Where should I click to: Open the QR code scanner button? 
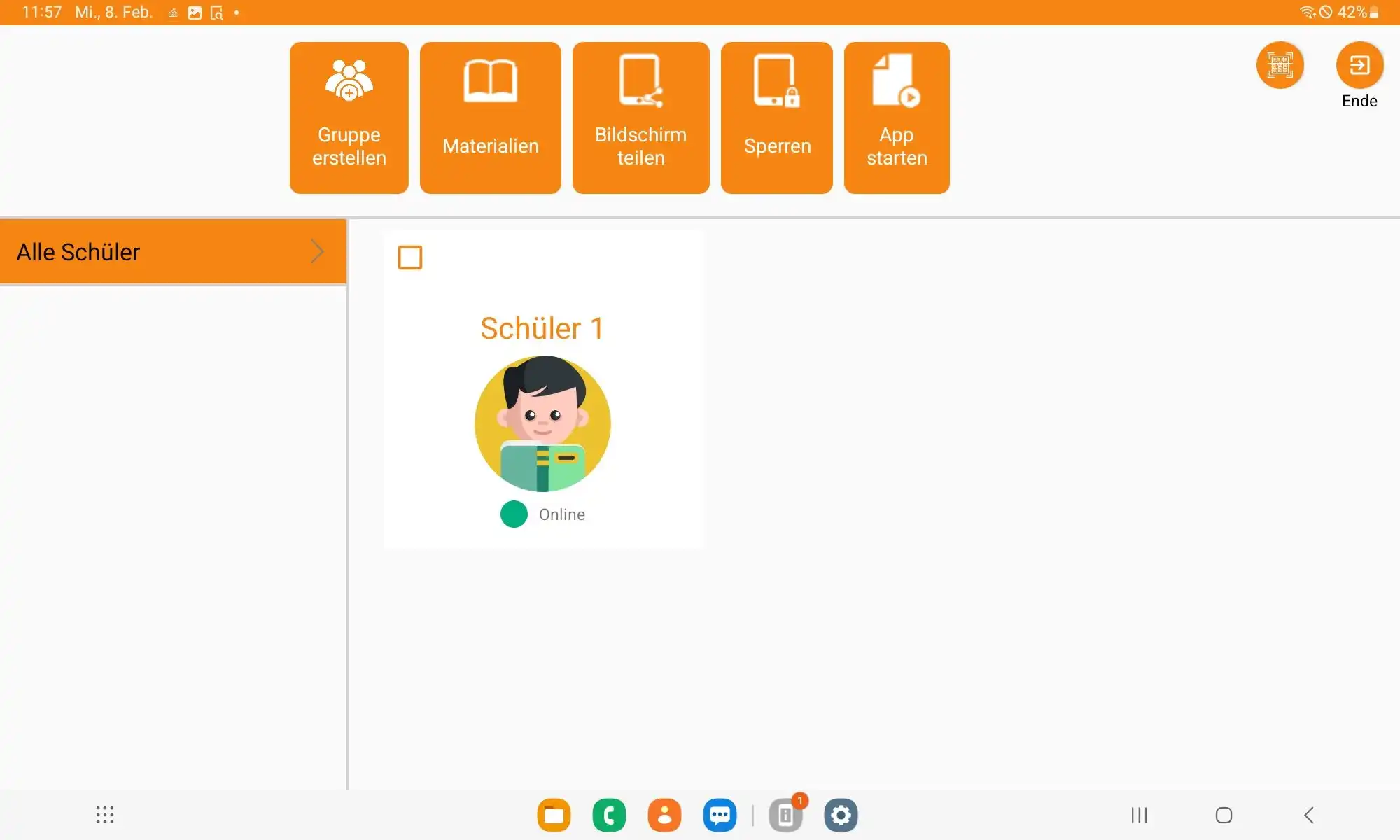click(1280, 65)
